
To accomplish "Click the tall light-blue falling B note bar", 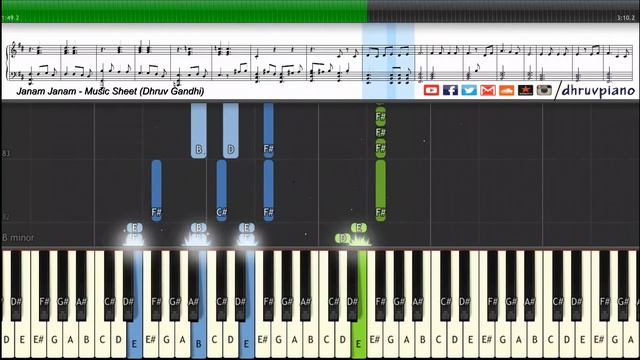I will click(199, 131).
